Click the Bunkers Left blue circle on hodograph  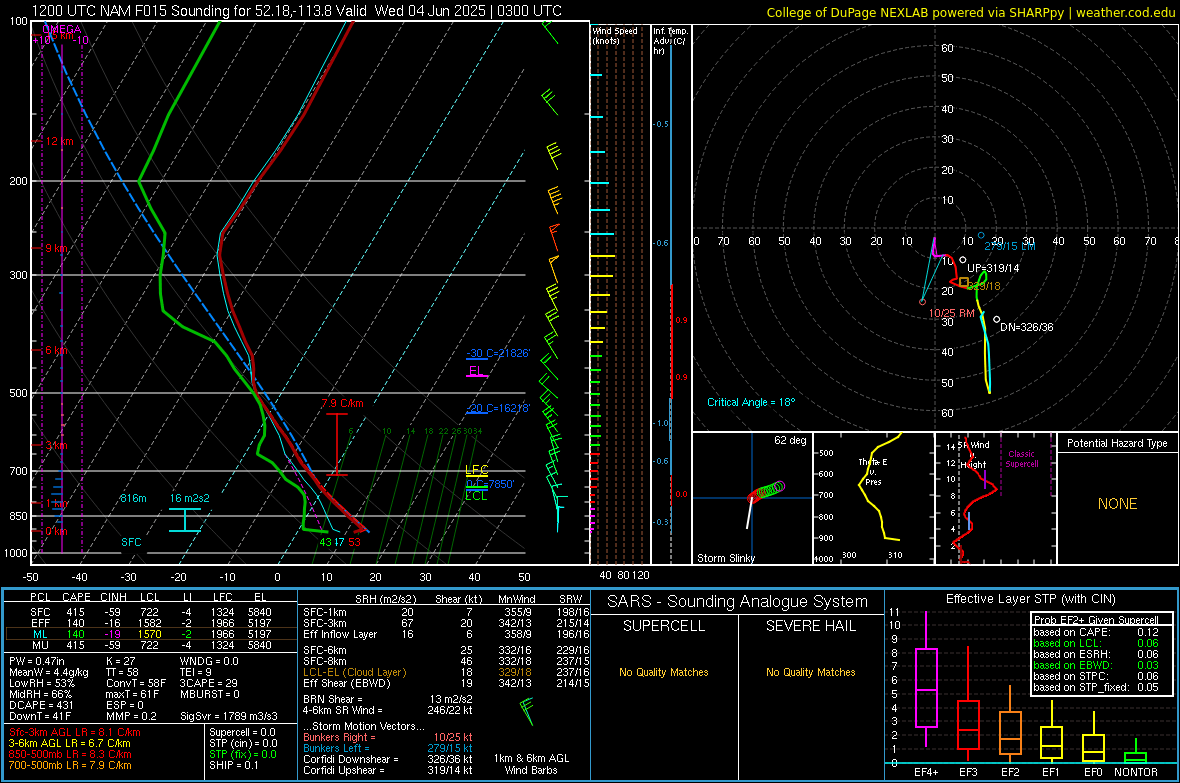pos(981,236)
